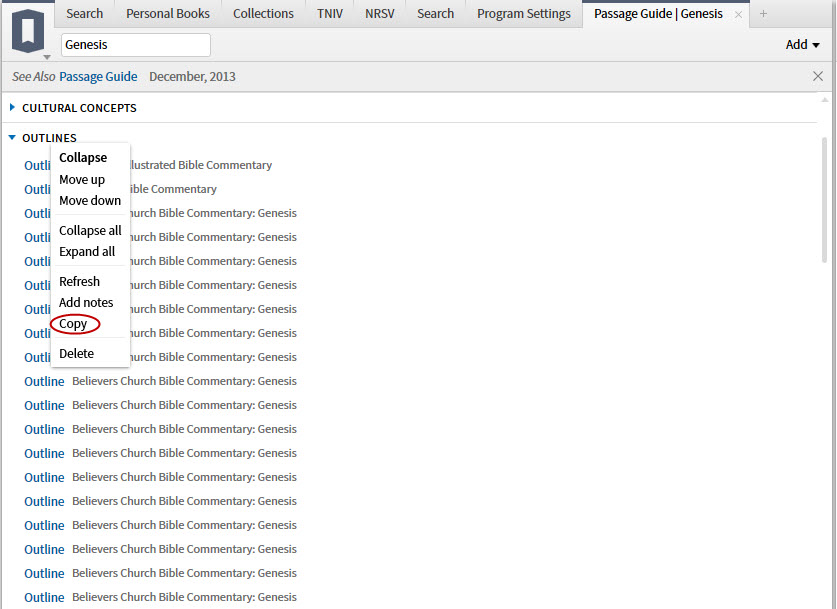Image resolution: width=837 pixels, height=609 pixels.
Task: Expand the Cultural Concepts section
Action: click(x=12, y=108)
